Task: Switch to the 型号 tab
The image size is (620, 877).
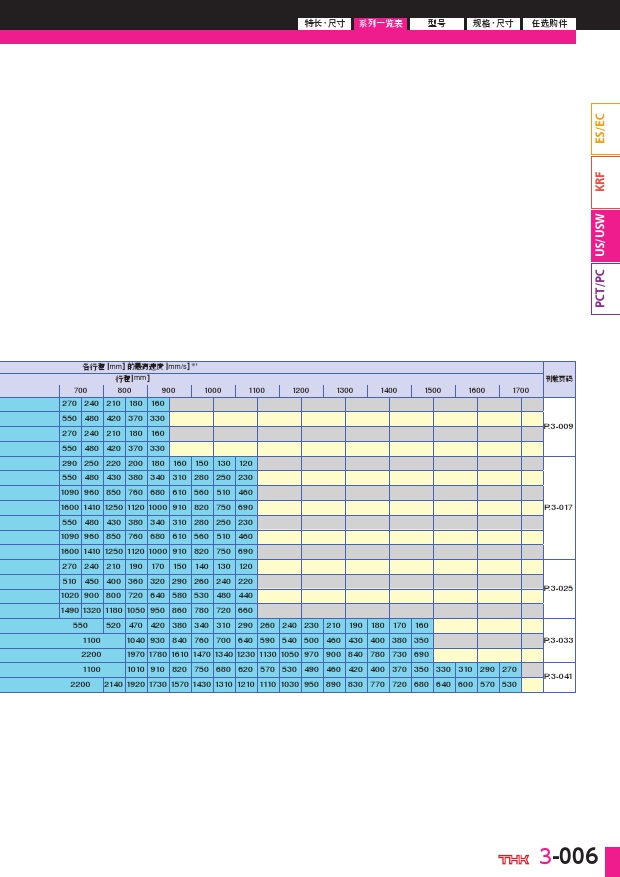Action: [x=436, y=23]
